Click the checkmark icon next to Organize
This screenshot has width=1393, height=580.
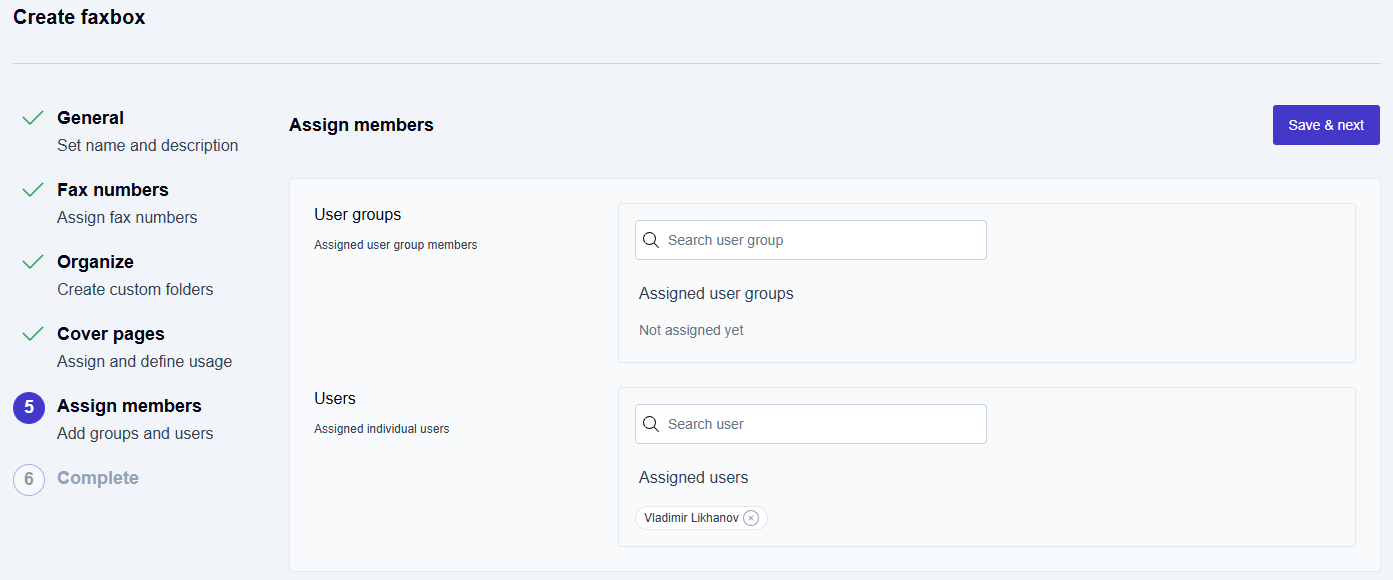click(33, 262)
